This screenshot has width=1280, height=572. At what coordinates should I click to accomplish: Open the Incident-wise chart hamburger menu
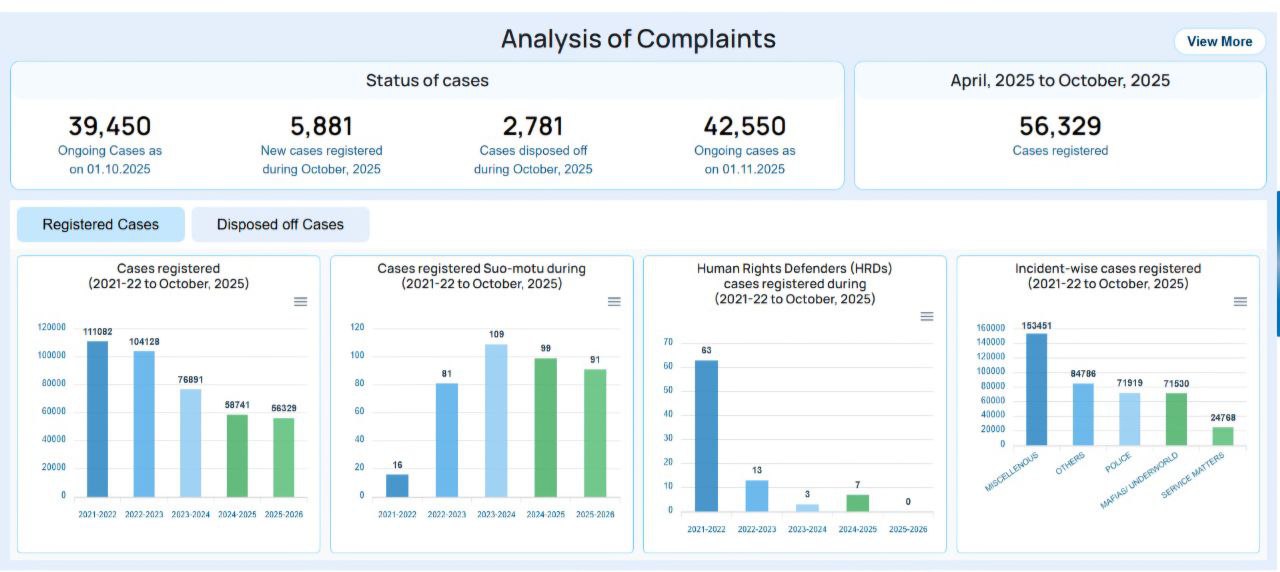point(1240,302)
